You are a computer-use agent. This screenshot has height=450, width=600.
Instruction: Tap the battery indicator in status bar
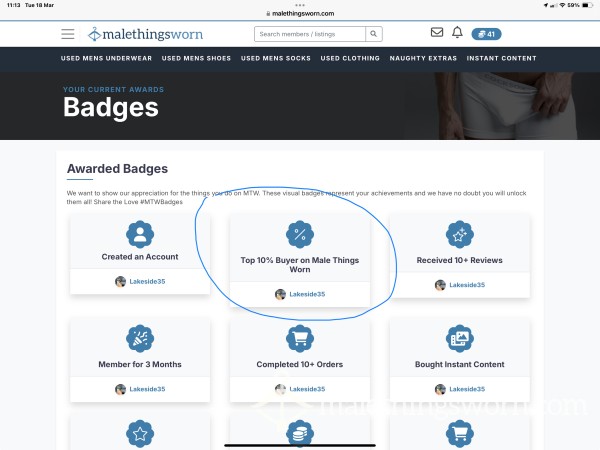587,5
